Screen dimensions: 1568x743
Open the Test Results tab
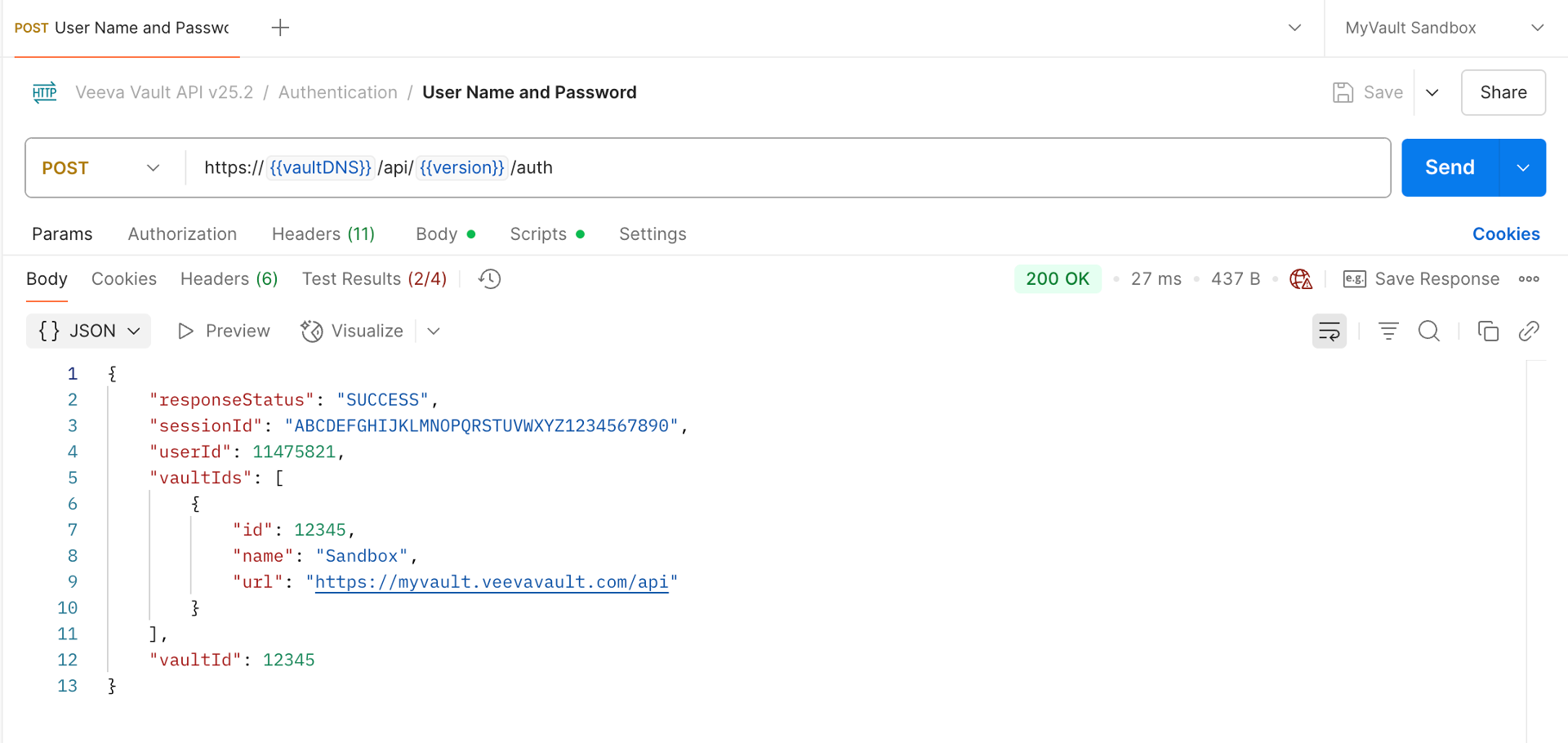click(x=374, y=279)
